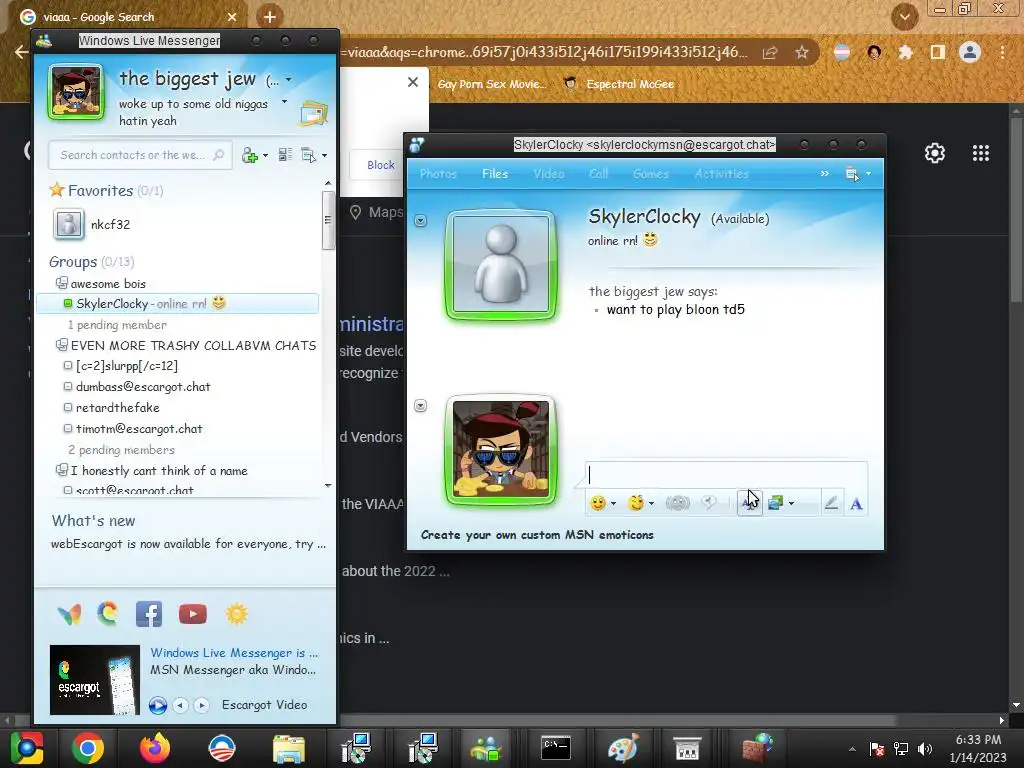The width and height of the screenshot is (1024, 768).
Task: Click the voice clip icon in chat toolbar
Action: [x=709, y=503]
